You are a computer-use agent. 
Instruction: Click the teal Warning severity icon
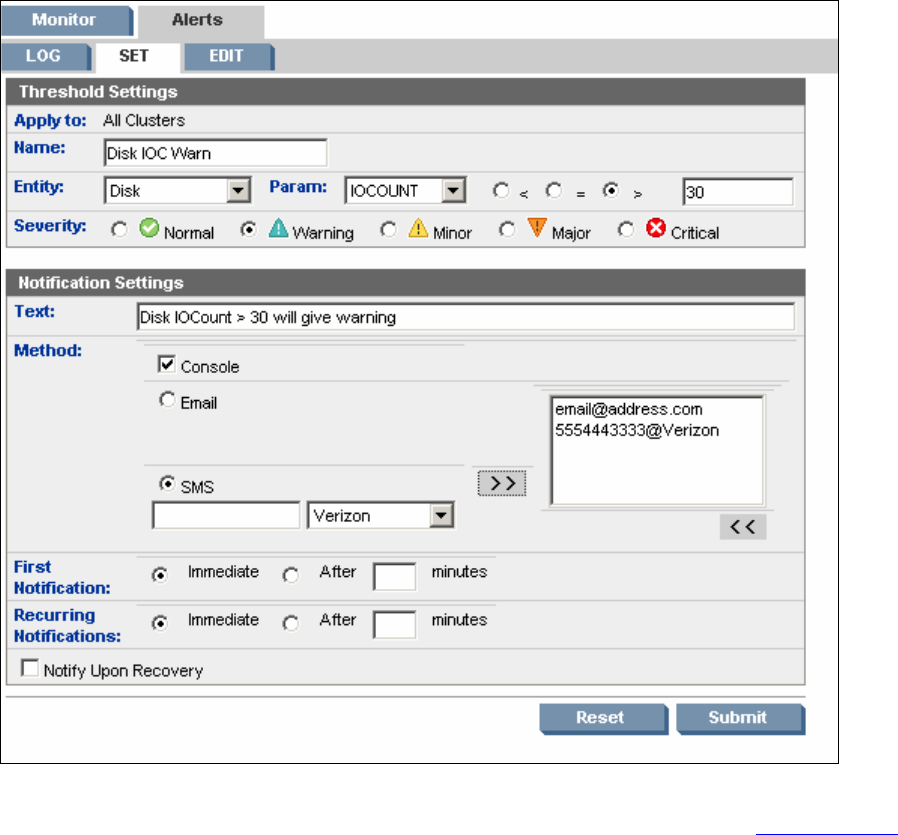click(x=278, y=230)
